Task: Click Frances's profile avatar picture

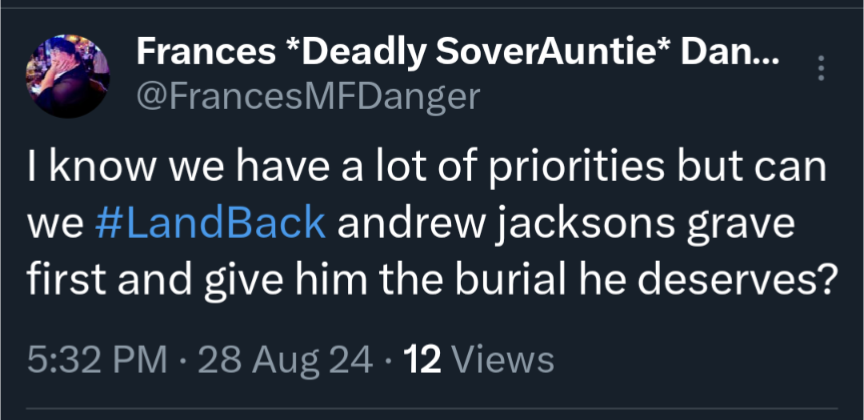Action: coord(67,77)
